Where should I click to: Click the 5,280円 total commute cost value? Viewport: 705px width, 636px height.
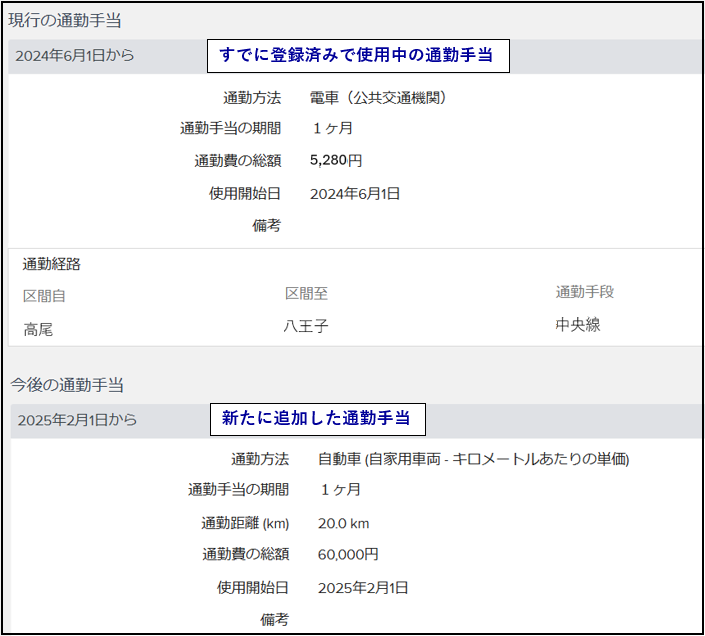tap(336, 160)
